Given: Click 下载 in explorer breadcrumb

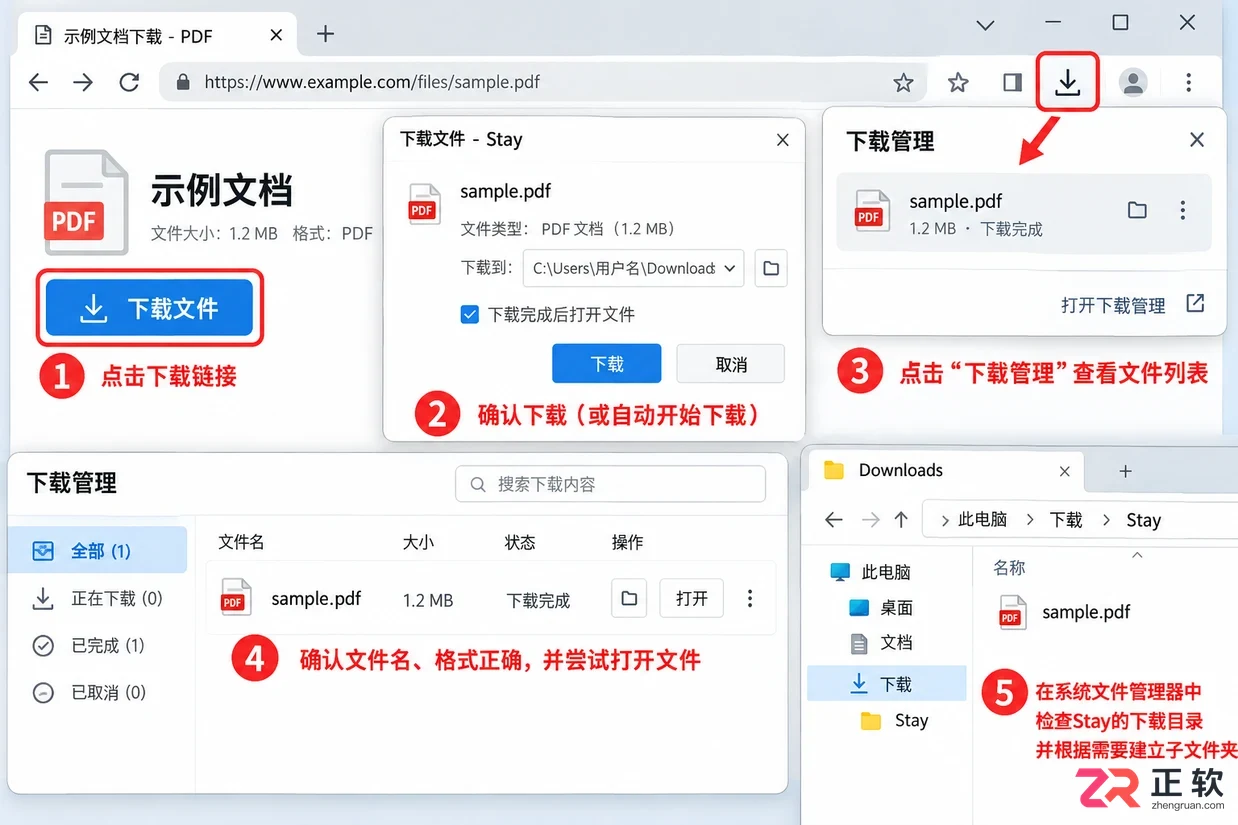Looking at the screenshot, I should tap(1066, 519).
